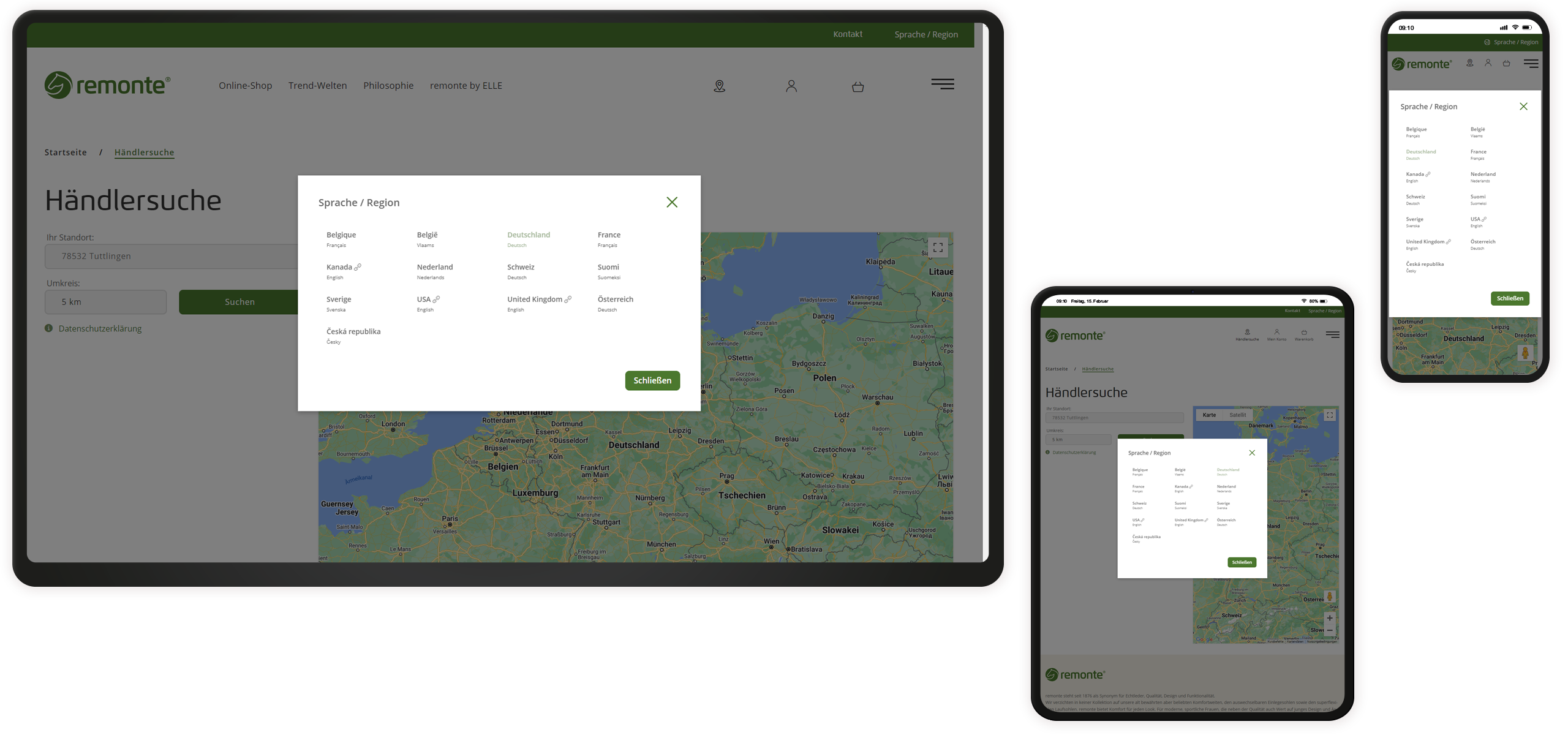This screenshot has width=1568, height=735.
Task: Click the Suchen button
Action: [x=239, y=301]
